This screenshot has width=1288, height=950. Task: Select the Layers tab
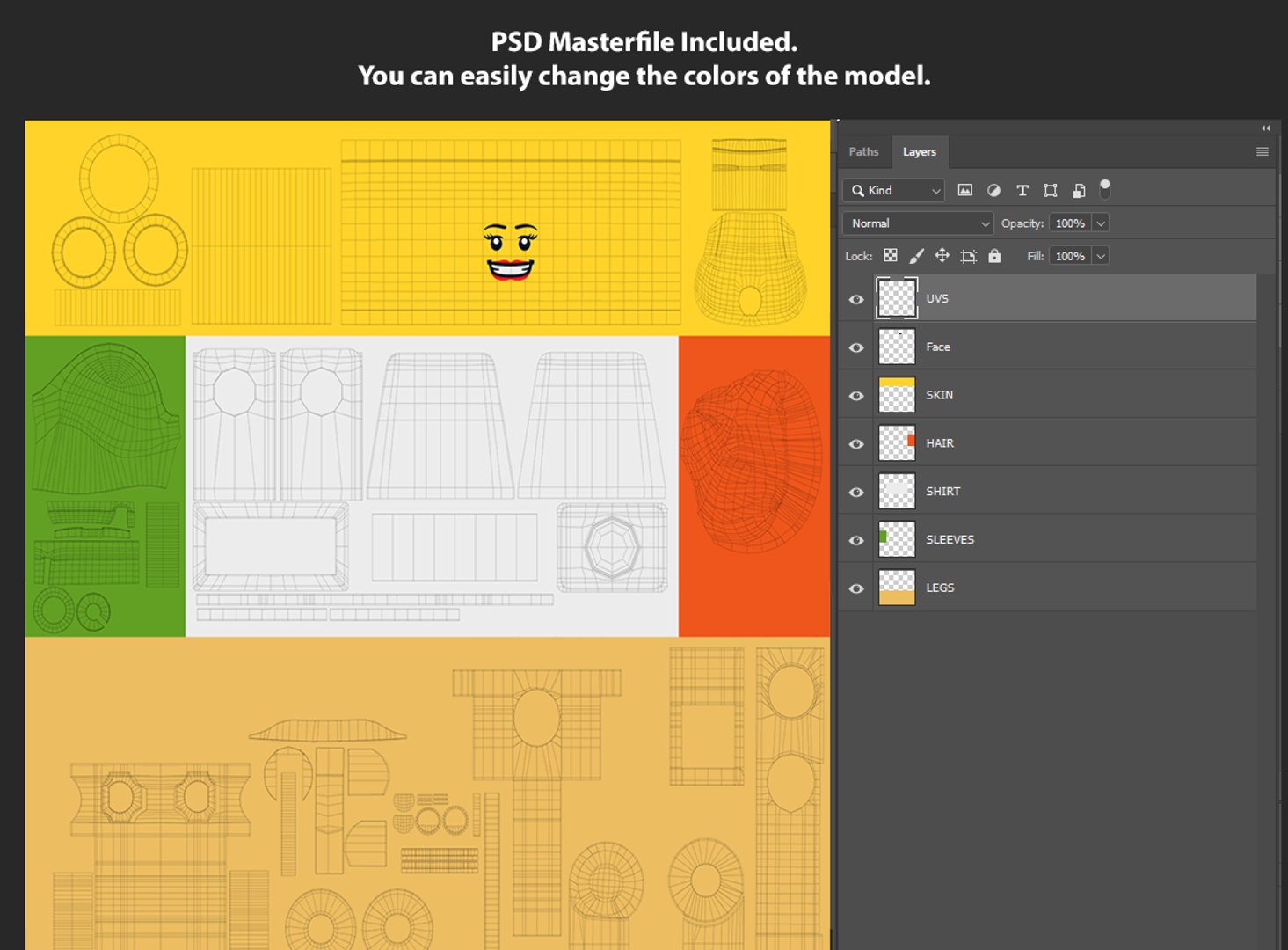pos(920,151)
